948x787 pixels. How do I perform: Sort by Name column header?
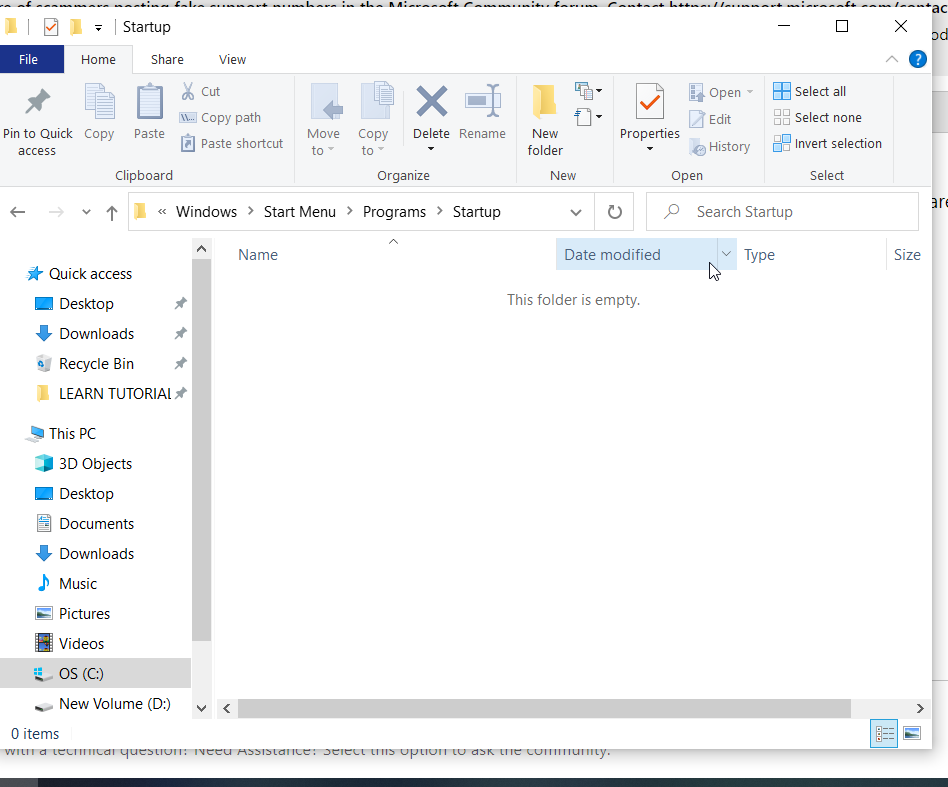tap(258, 254)
